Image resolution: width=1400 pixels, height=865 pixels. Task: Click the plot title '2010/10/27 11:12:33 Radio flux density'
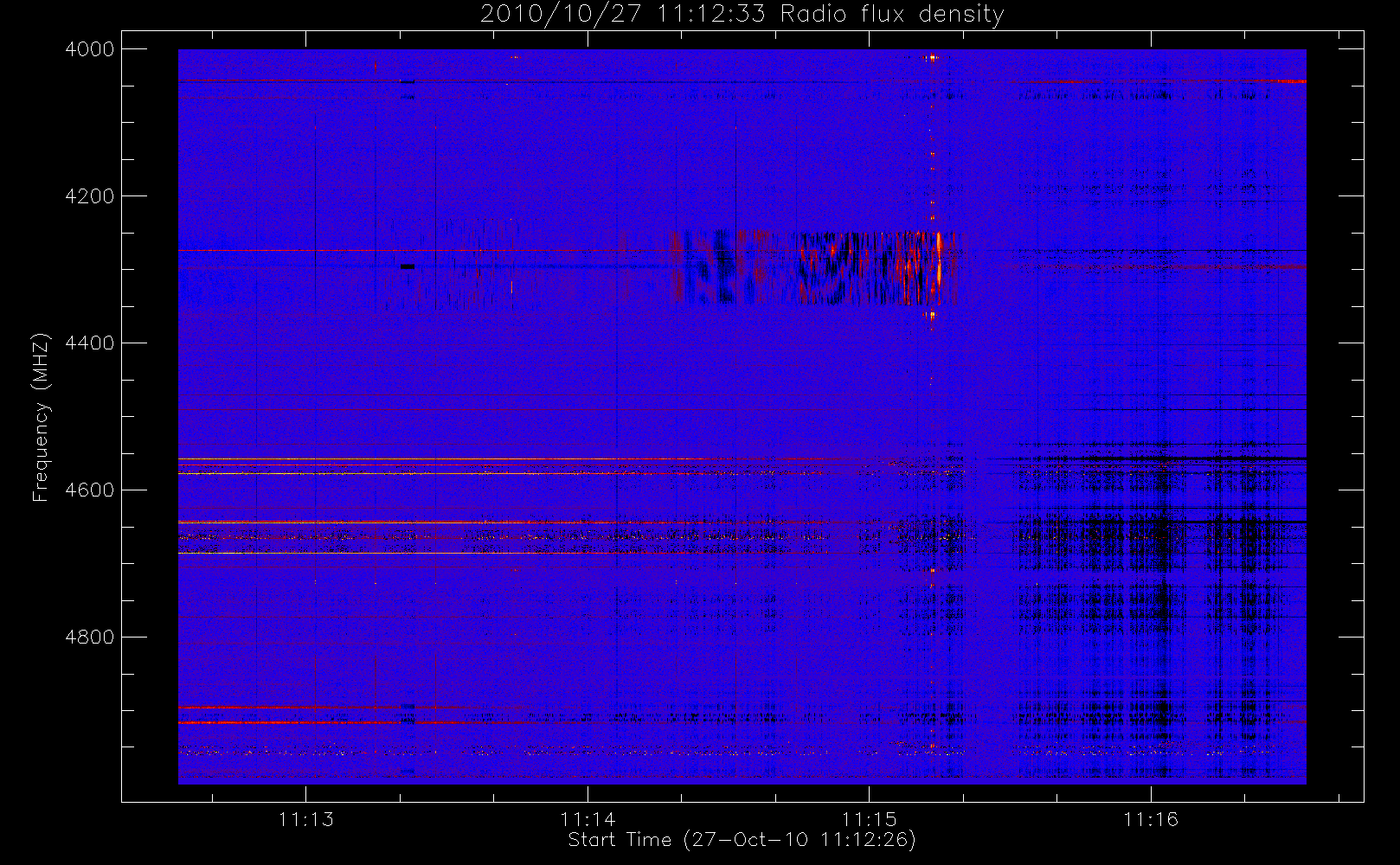[x=742, y=14]
